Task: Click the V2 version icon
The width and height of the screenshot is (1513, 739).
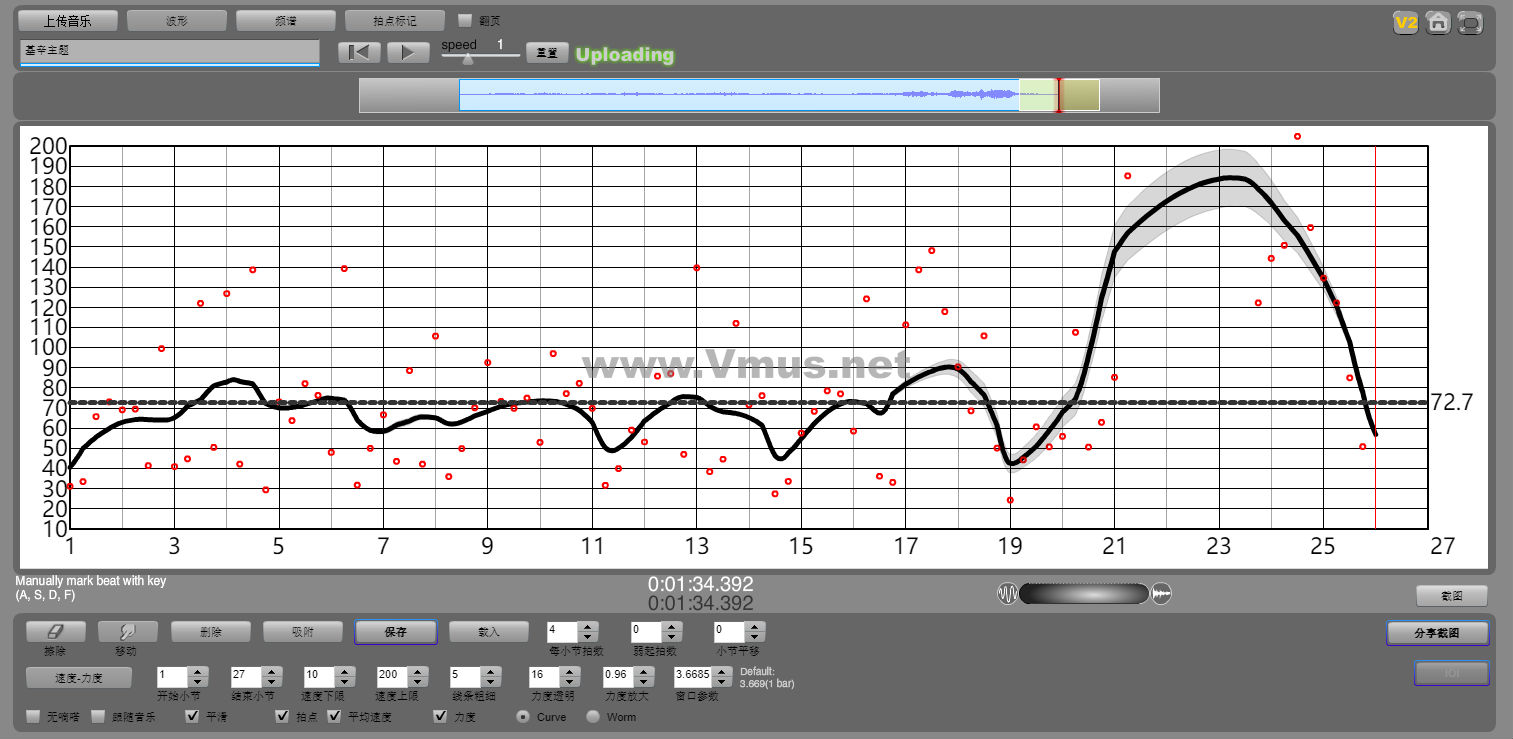Action: [1406, 23]
